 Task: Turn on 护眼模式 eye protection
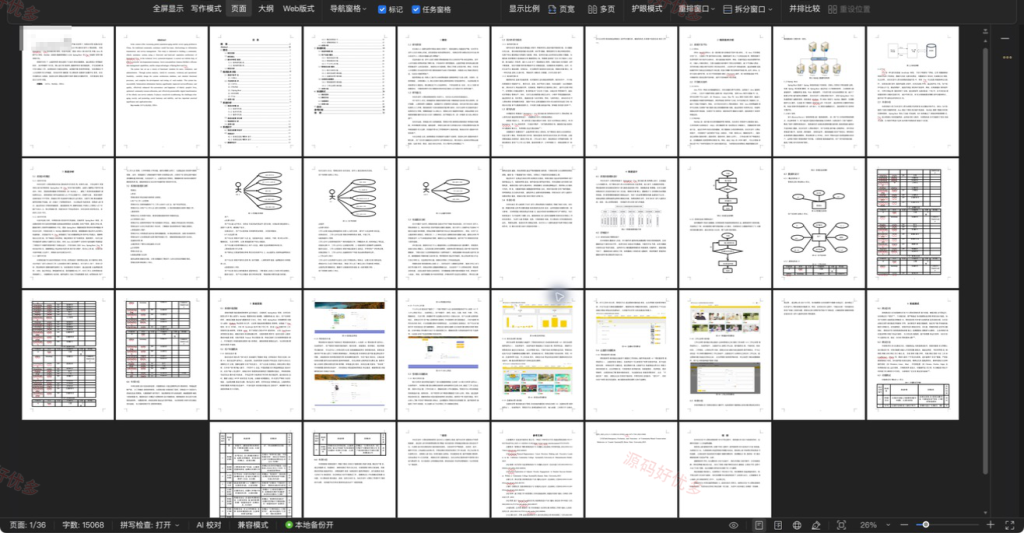(647, 8)
